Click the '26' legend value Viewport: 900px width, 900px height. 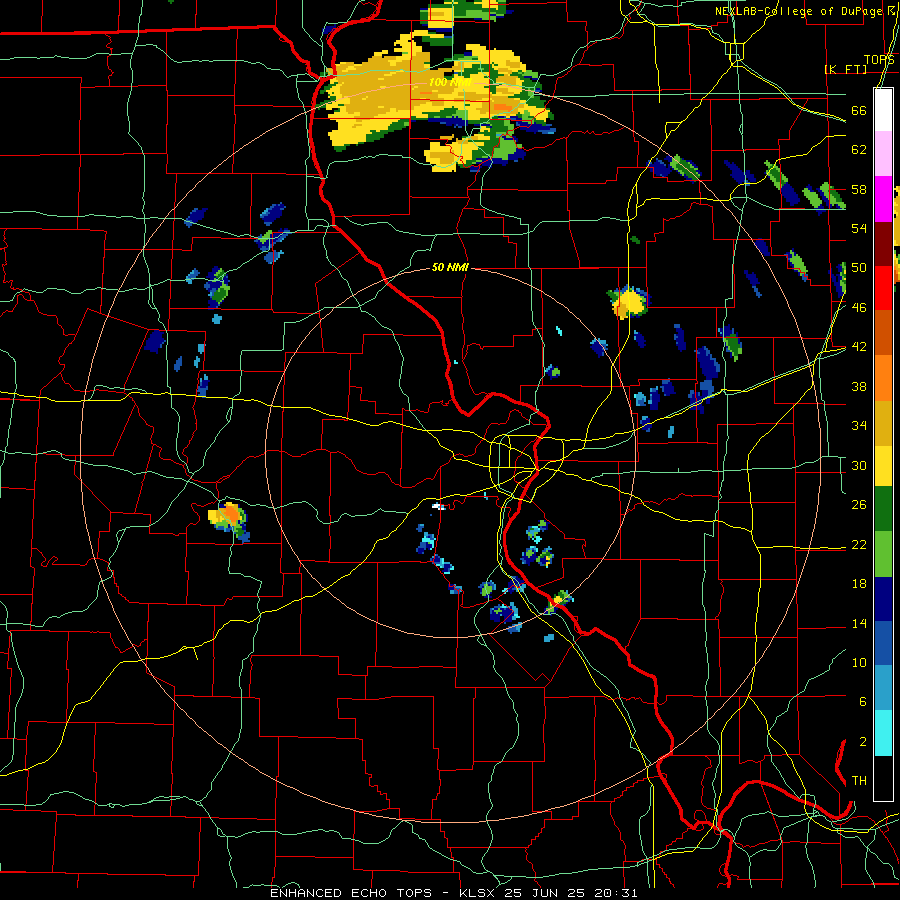(x=859, y=505)
